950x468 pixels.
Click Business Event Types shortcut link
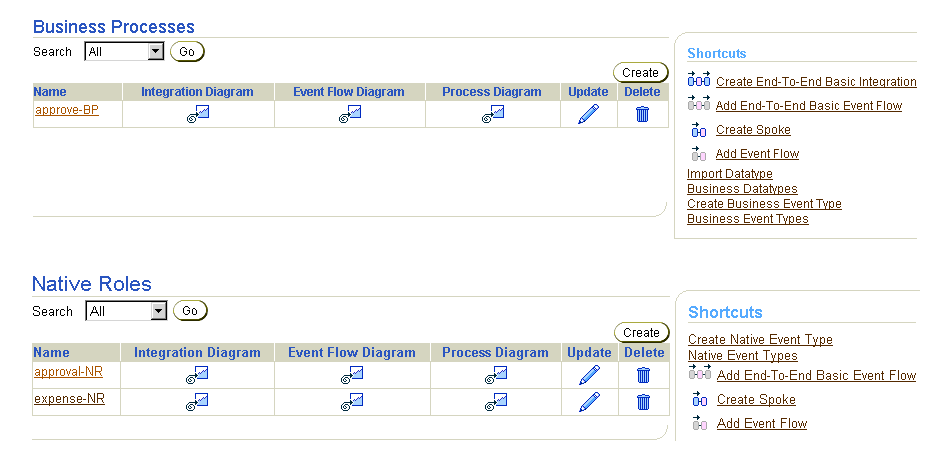point(748,219)
